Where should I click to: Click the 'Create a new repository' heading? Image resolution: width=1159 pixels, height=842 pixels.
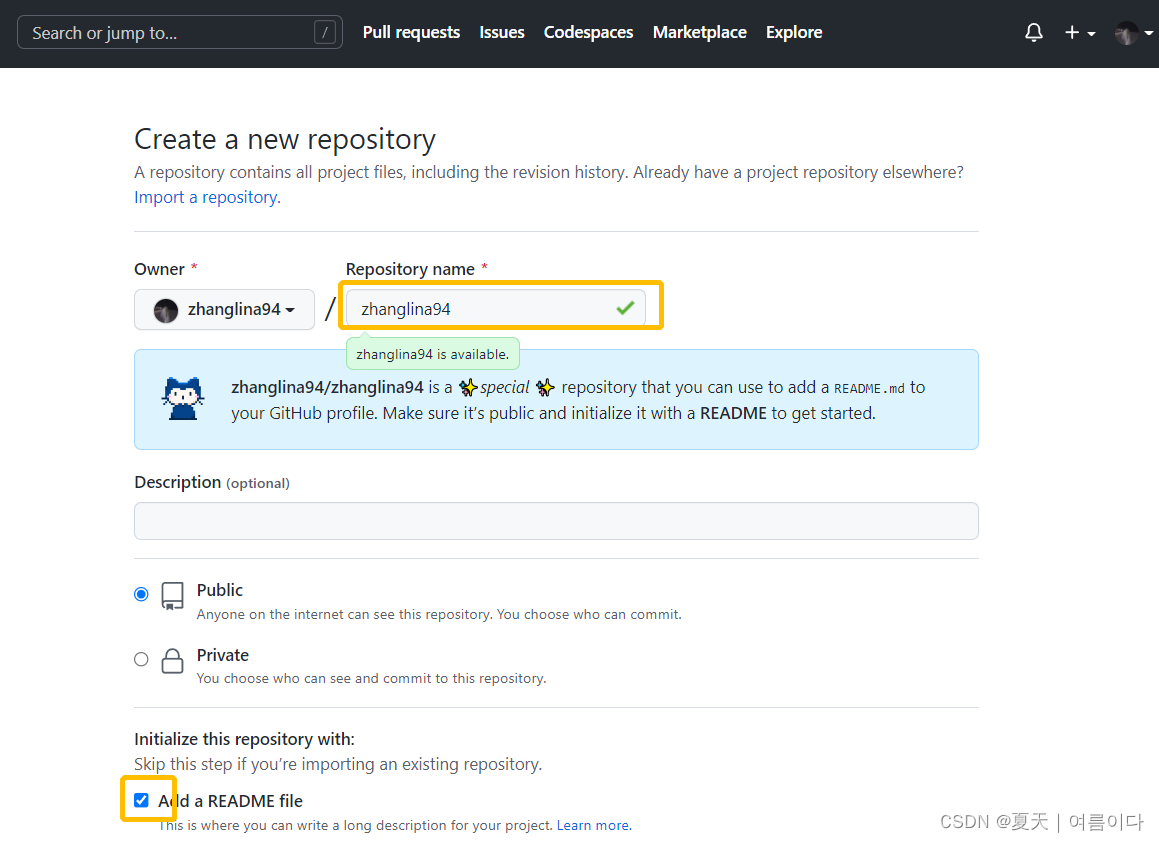(285, 139)
